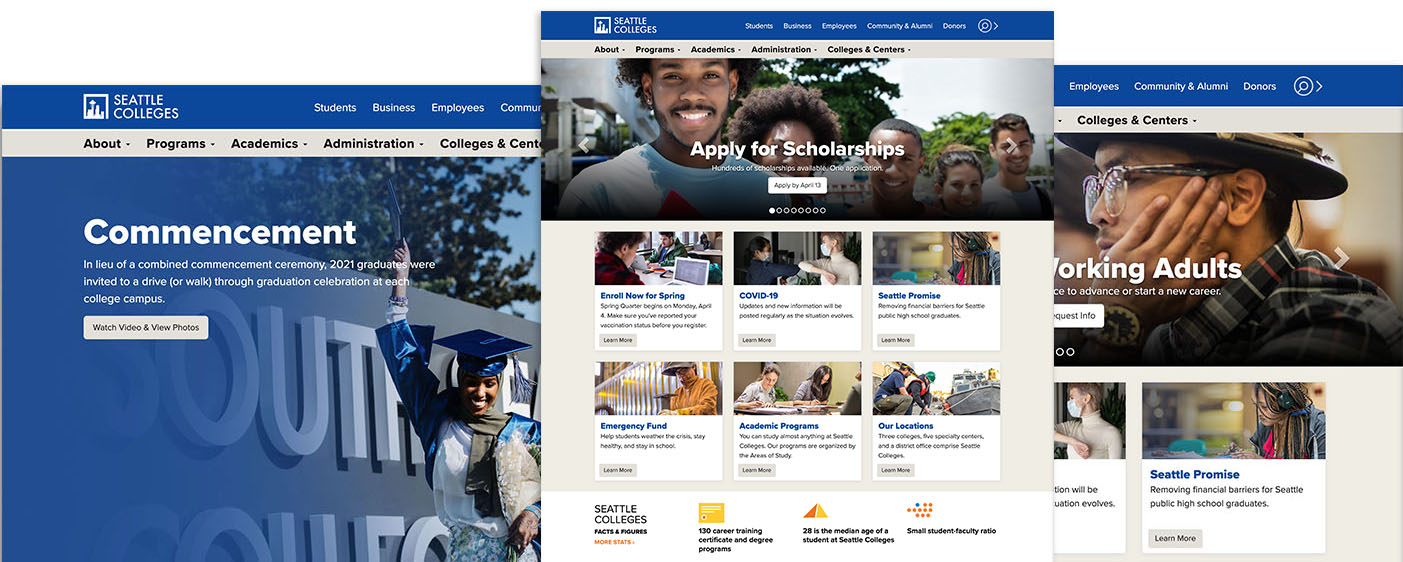Click Learn More under Seattle Promise in right window

(1175, 538)
